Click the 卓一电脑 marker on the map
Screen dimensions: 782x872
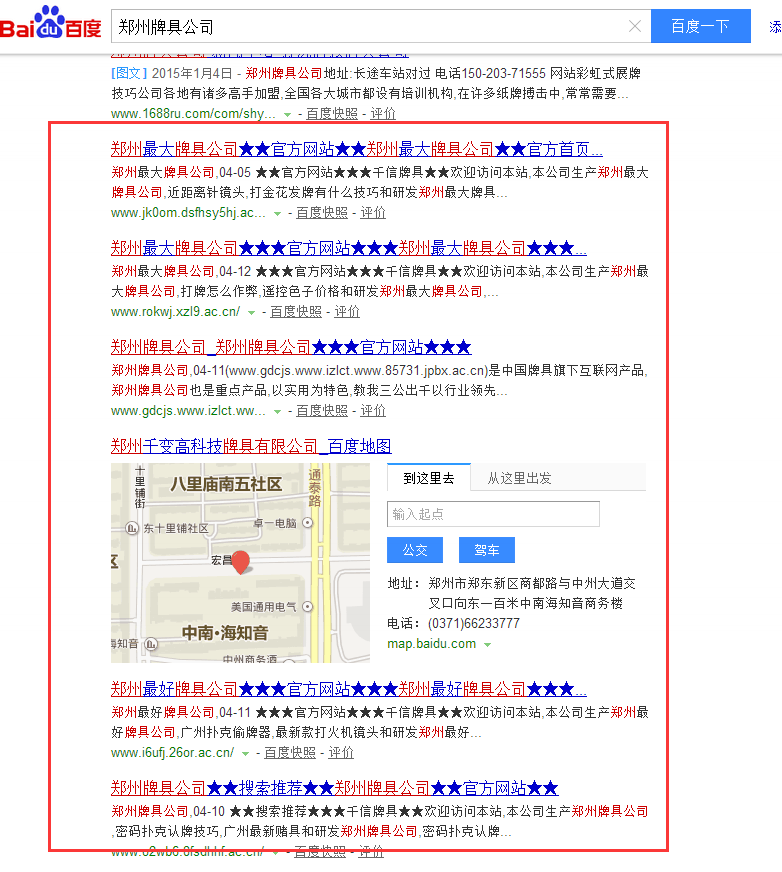pos(308,523)
